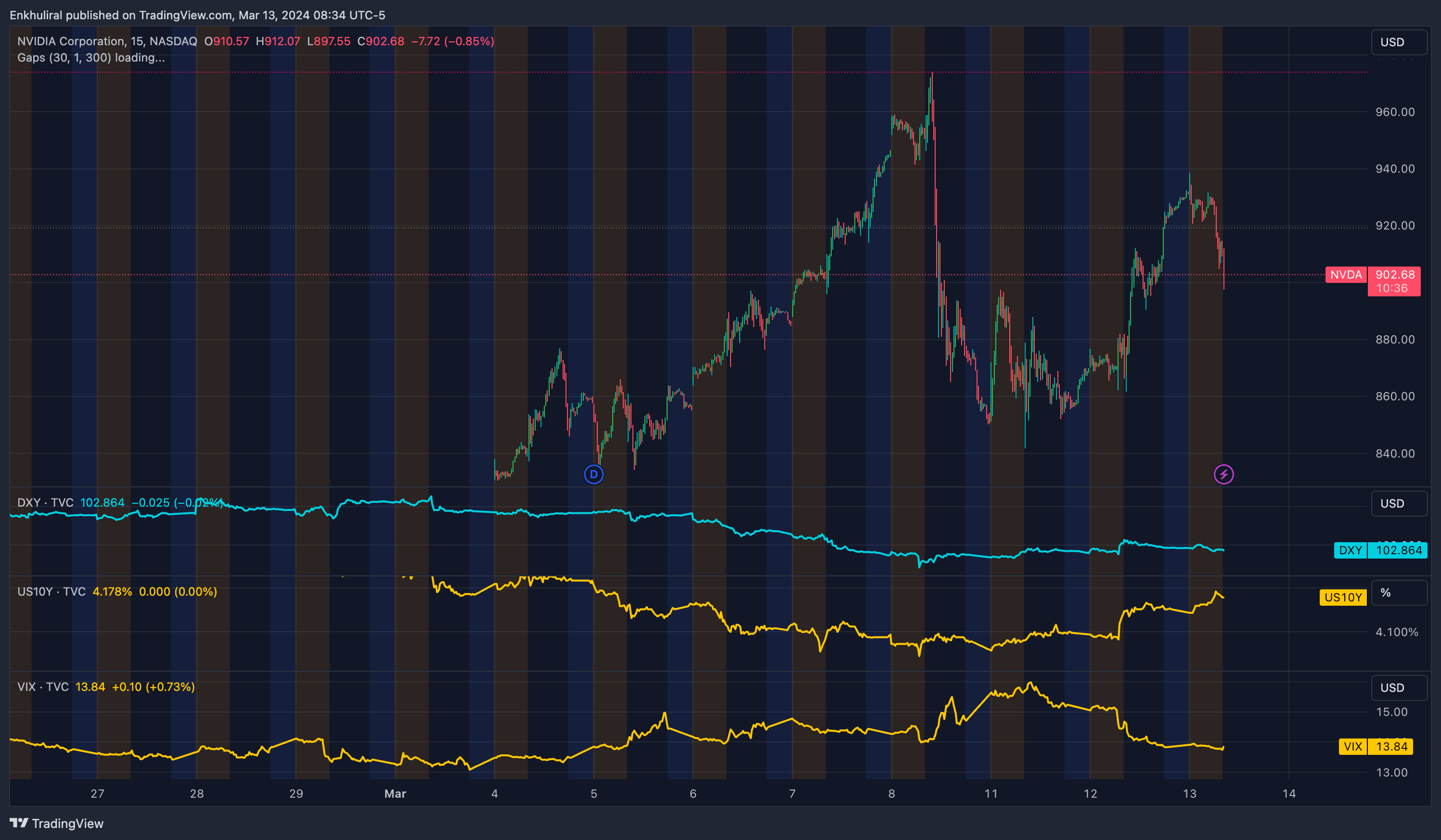The width and height of the screenshot is (1441, 840).
Task: Select the VIX TVC legend label
Action: coord(43,687)
